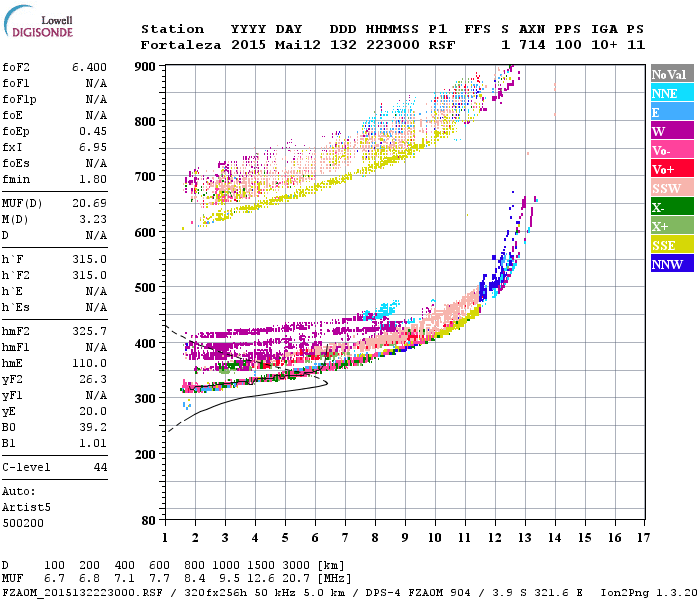Click the Fortaleza station name

pyautogui.click(x=181, y=45)
